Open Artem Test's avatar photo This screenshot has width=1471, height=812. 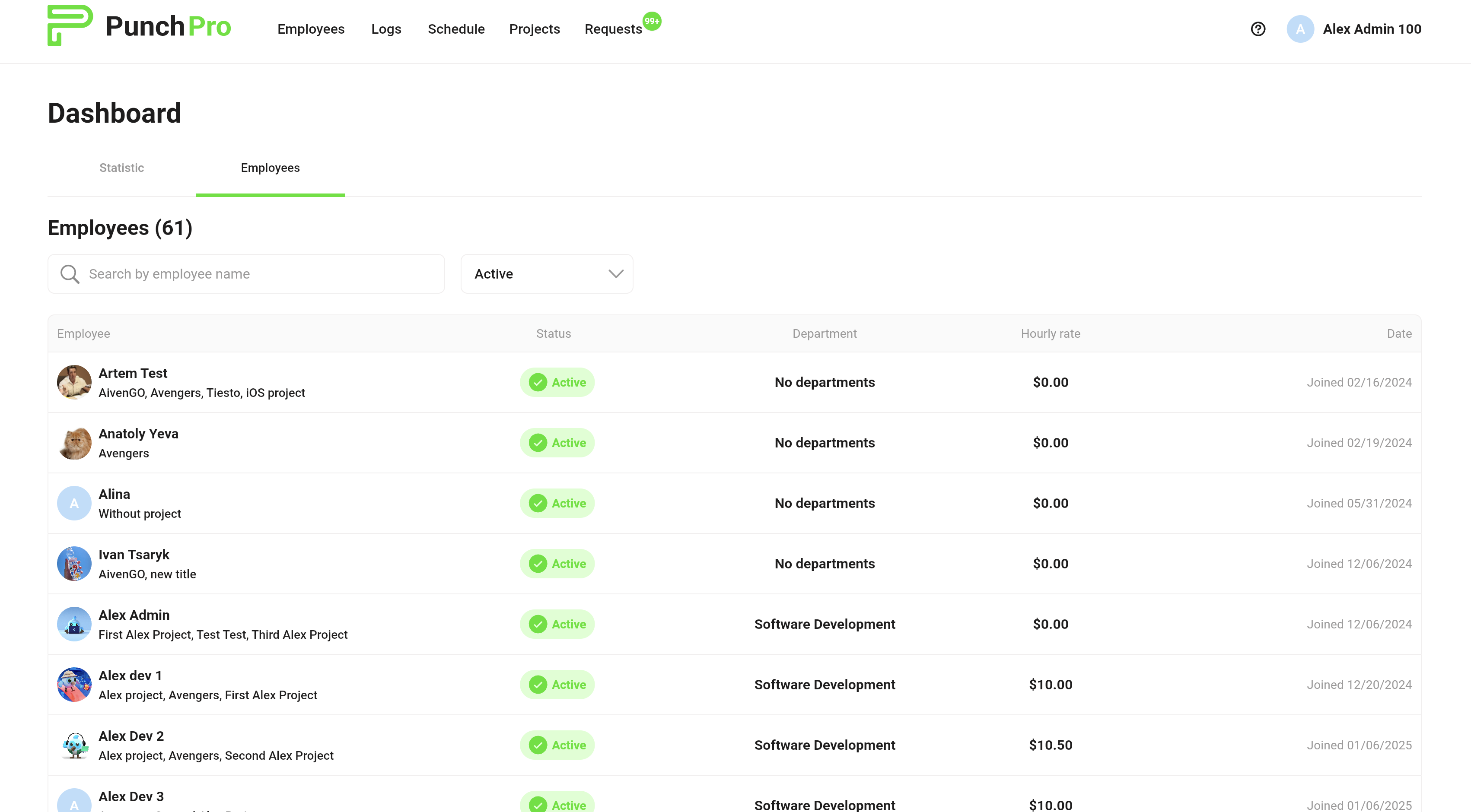click(74, 382)
